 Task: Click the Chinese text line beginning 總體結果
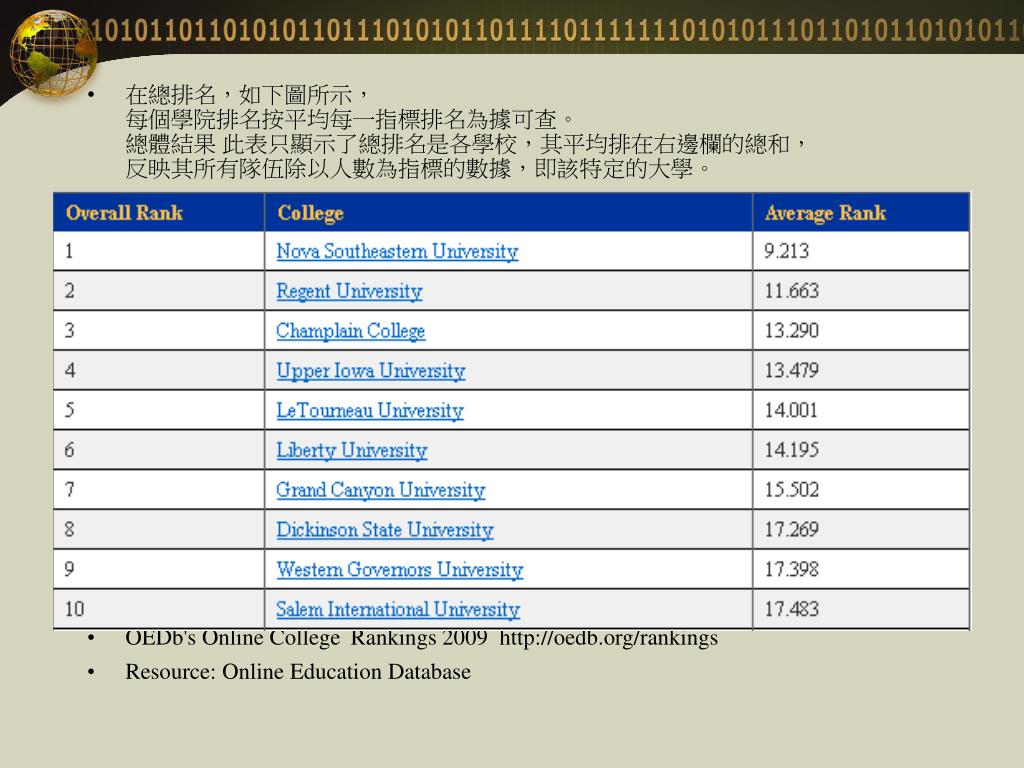[467, 144]
